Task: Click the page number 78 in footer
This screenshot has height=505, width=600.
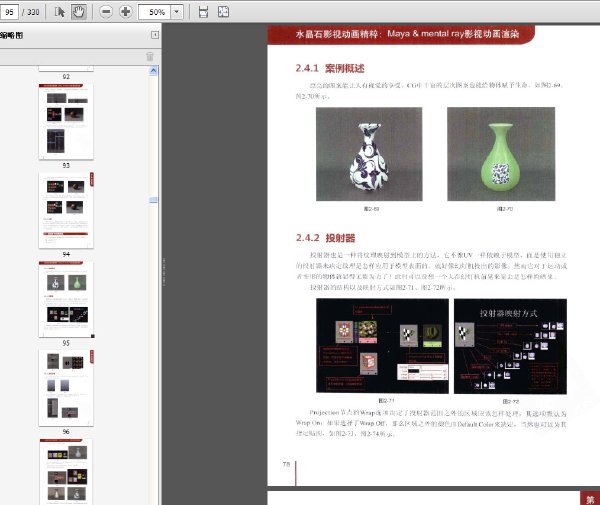Action: pos(286,464)
